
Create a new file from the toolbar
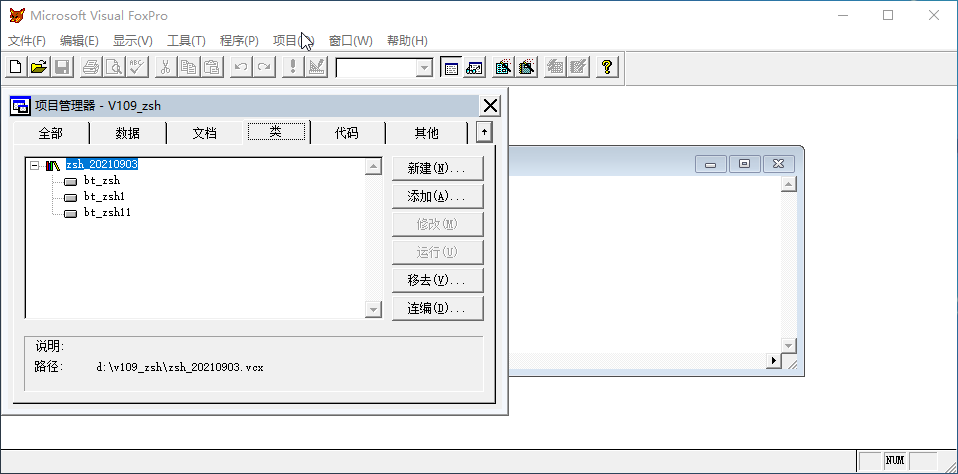pos(16,67)
